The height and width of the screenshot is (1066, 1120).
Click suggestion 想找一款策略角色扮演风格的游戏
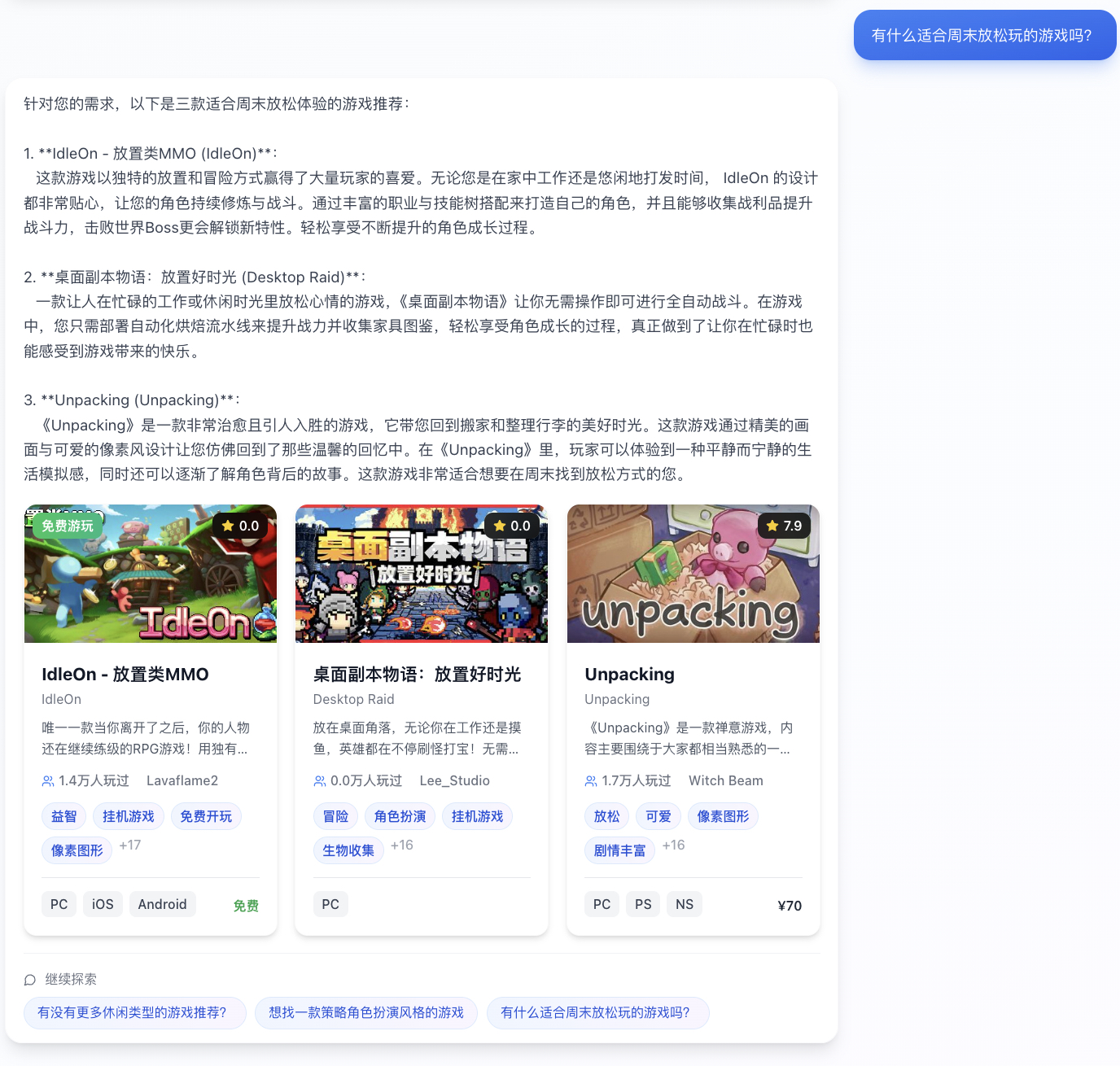tap(365, 1012)
